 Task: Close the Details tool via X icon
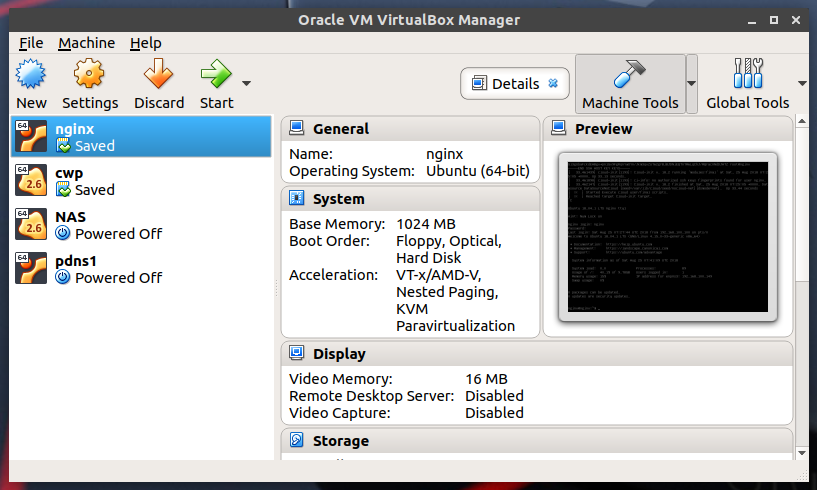click(x=553, y=84)
